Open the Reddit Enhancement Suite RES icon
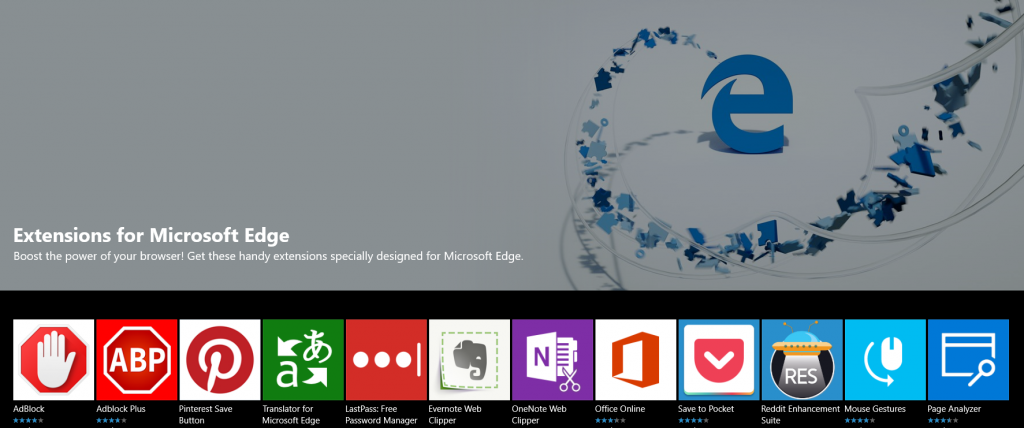Image resolution: width=1024 pixels, height=428 pixels. coord(802,359)
